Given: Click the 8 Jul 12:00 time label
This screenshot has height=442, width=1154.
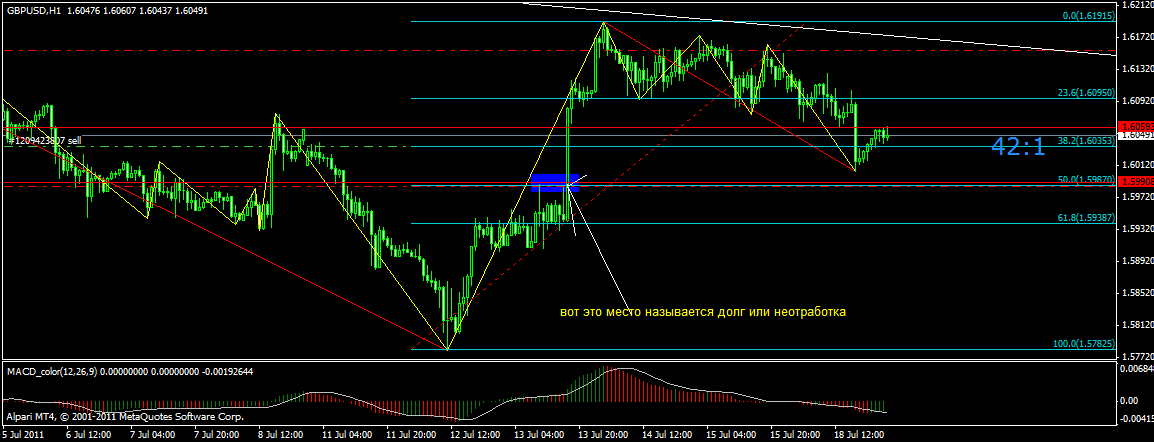Looking at the screenshot, I should click(x=281, y=435).
